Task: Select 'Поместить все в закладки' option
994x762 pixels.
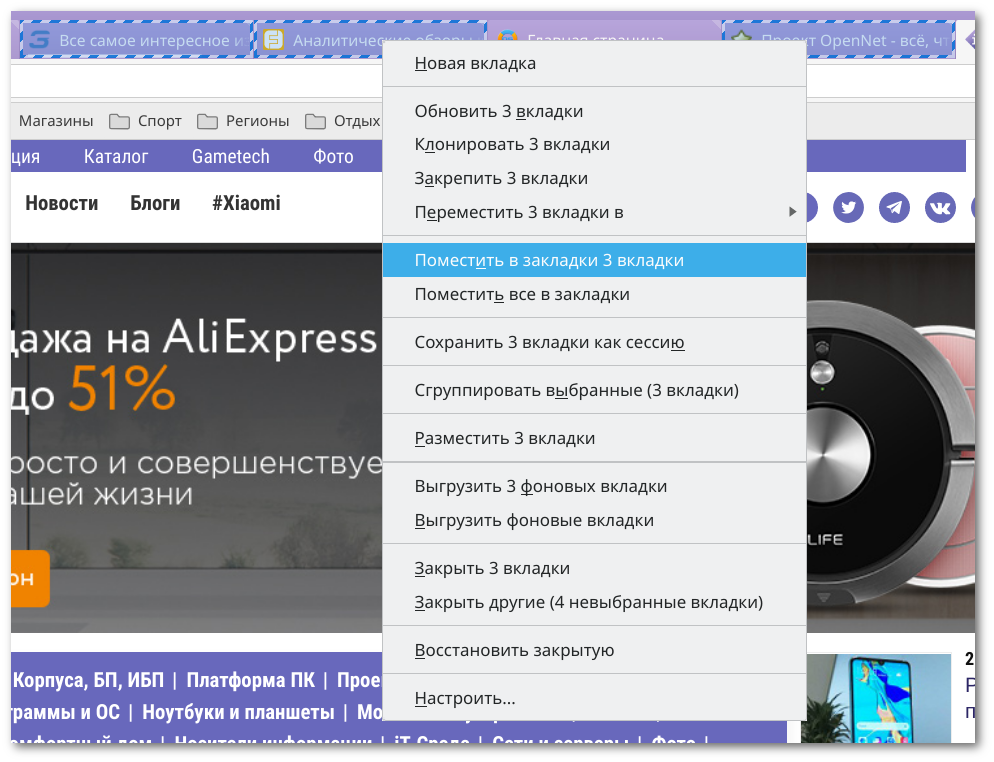Action: click(x=594, y=294)
